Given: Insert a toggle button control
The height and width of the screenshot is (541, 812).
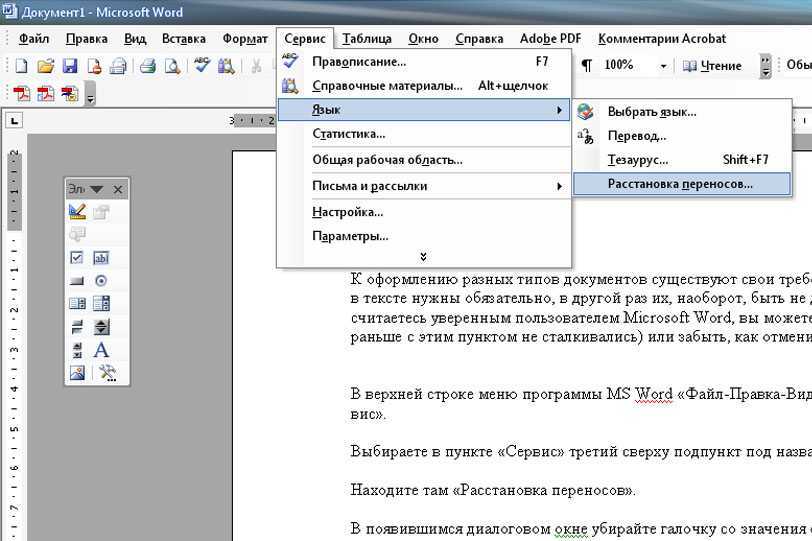Looking at the screenshot, I should [x=77, y=327].
